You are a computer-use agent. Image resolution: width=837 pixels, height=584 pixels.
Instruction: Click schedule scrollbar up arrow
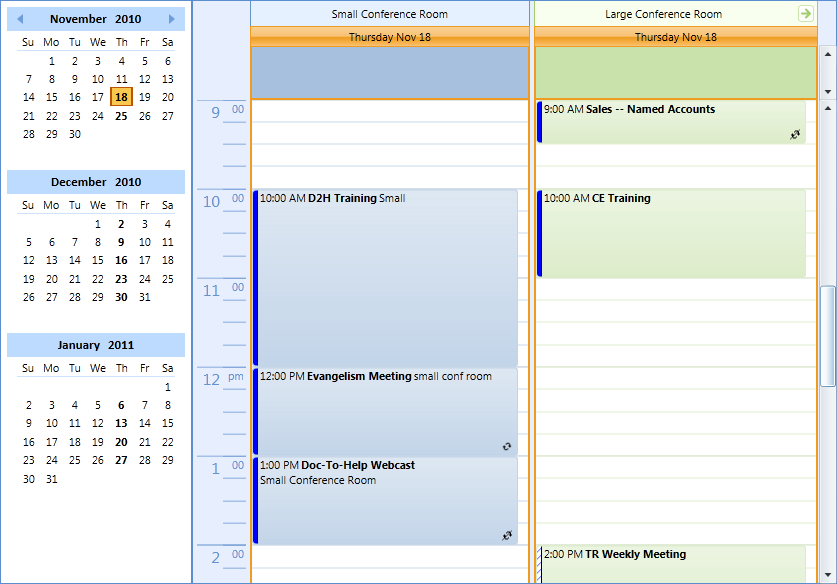tap(827, 108)
